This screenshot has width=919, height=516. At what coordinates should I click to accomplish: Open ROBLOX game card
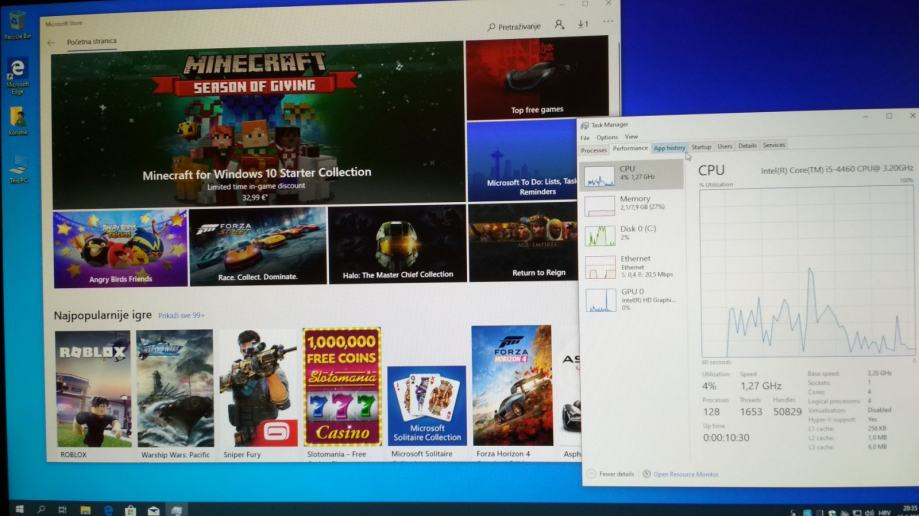coord(93,395)
